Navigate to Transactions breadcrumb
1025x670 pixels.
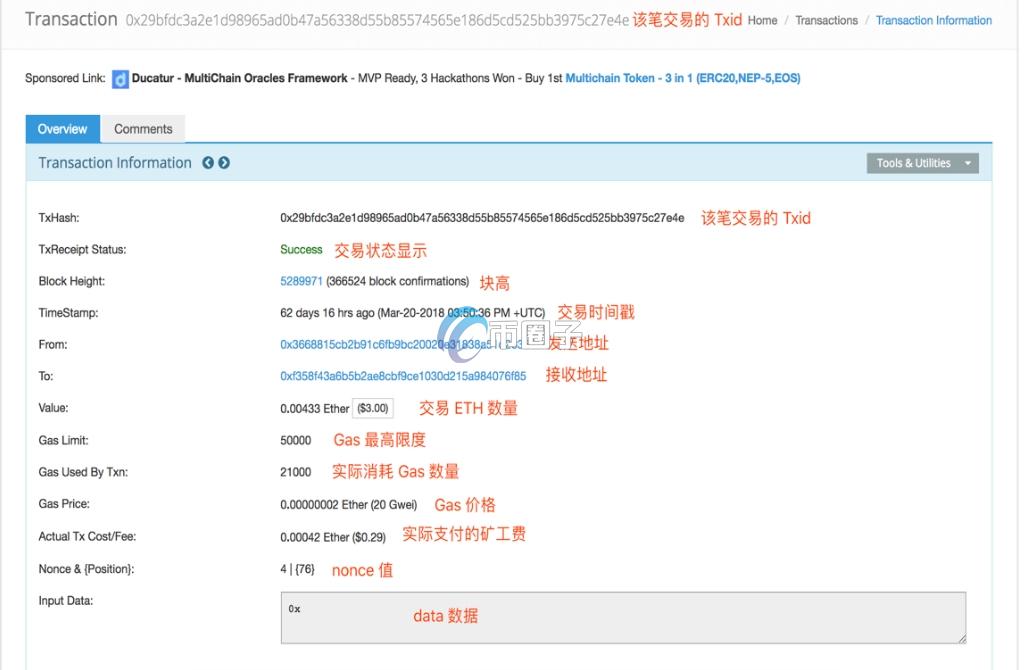826,20
